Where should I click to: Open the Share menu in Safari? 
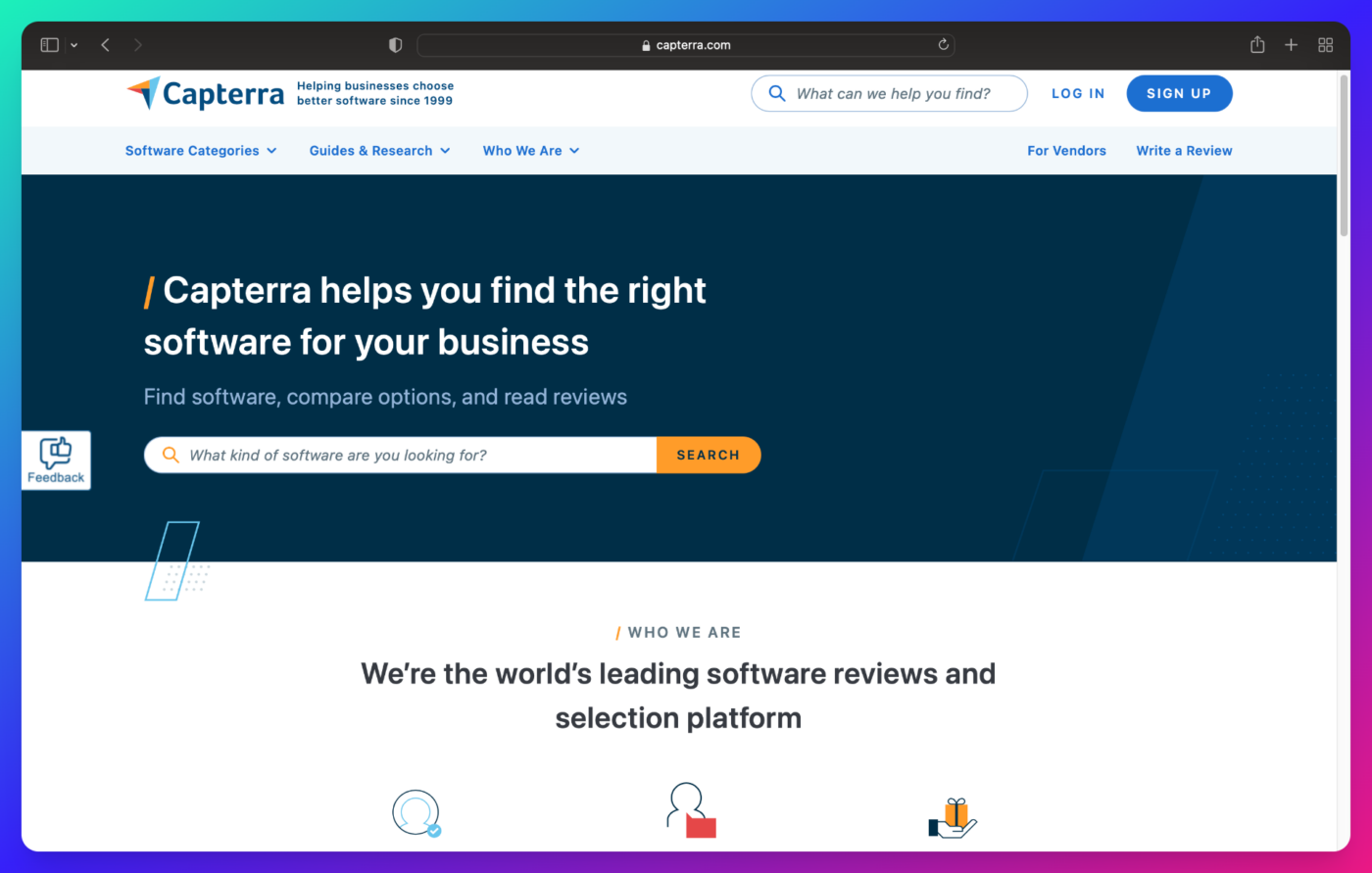pos(1257,44)
